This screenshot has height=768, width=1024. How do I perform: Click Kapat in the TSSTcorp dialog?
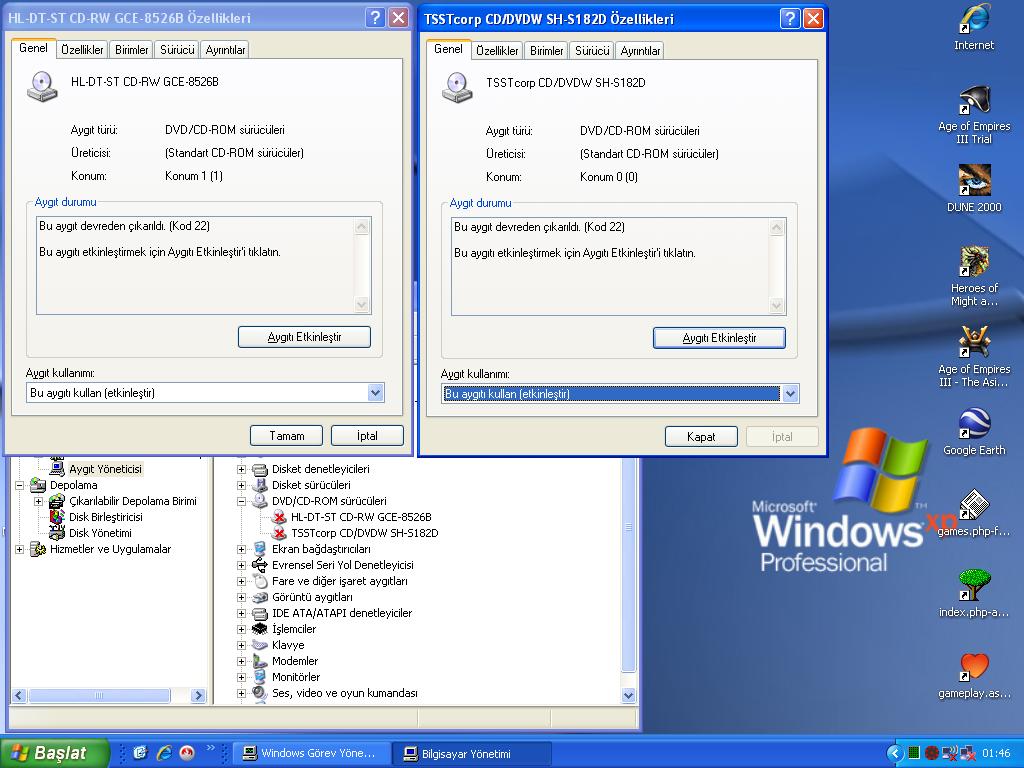[701, 437]
